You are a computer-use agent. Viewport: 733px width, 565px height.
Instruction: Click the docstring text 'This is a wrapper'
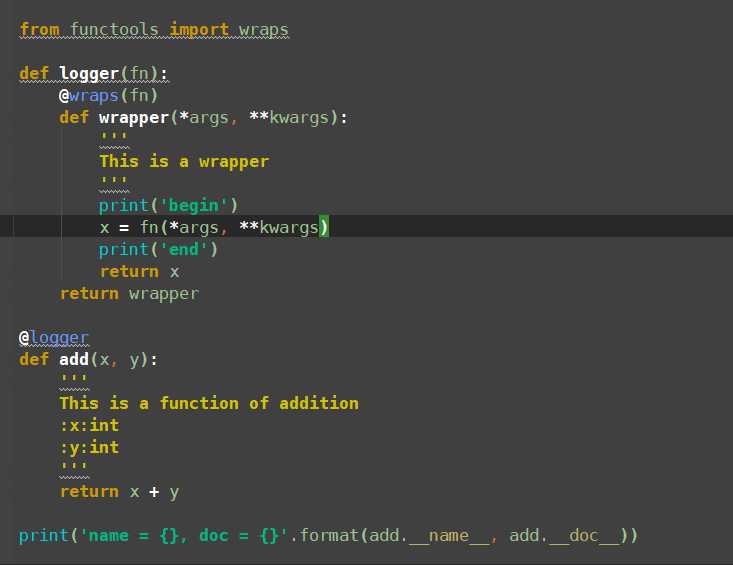(184, 161)
